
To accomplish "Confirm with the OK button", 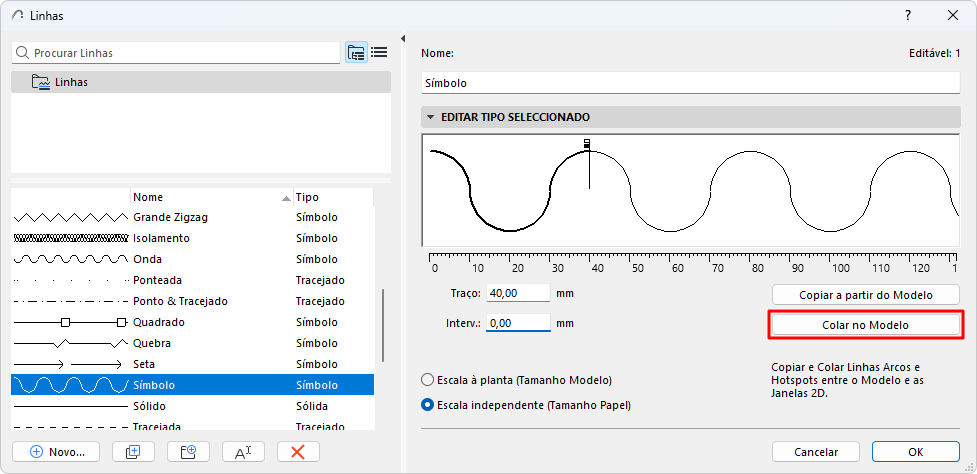I will (x=915, y=452).
